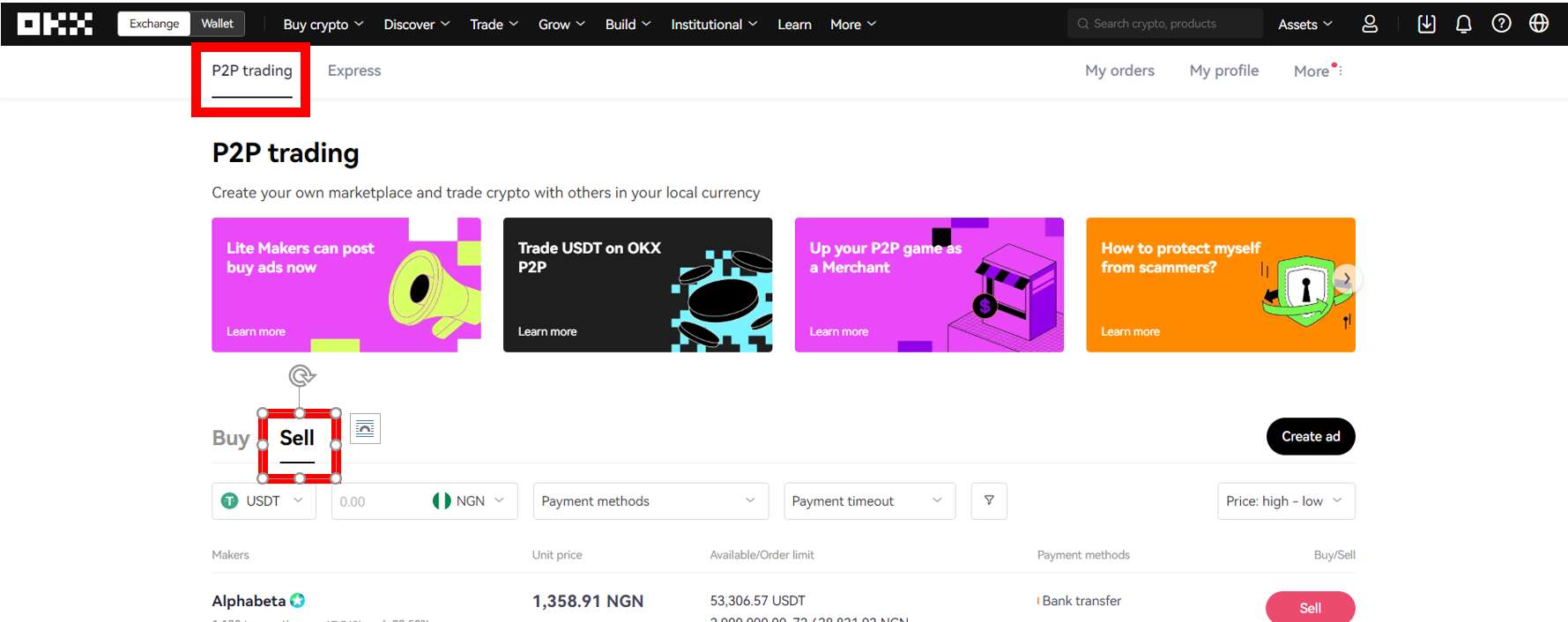Click the Create ad button
The image size is (1568, 622).
click(x=1311, y=436)
